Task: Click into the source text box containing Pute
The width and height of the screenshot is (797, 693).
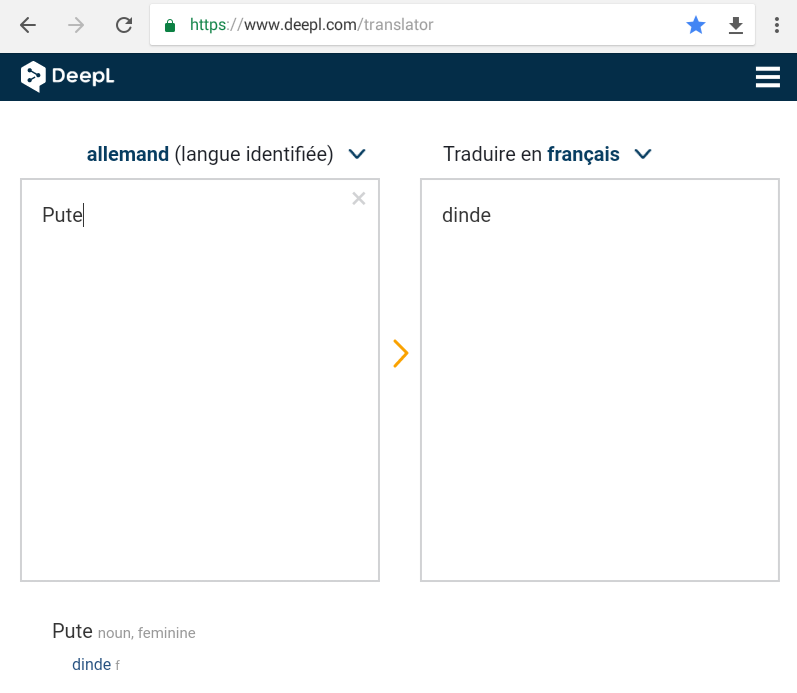Action: [200, 380]
